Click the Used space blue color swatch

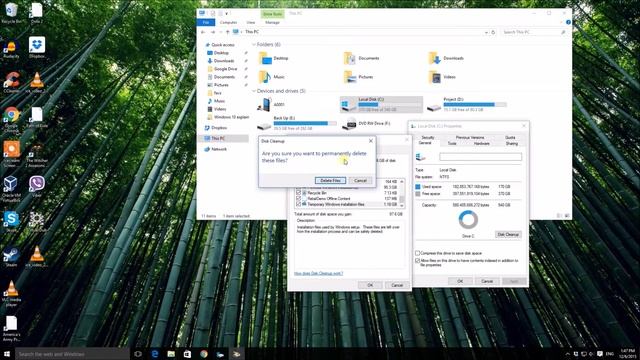[x=418, y=187]
